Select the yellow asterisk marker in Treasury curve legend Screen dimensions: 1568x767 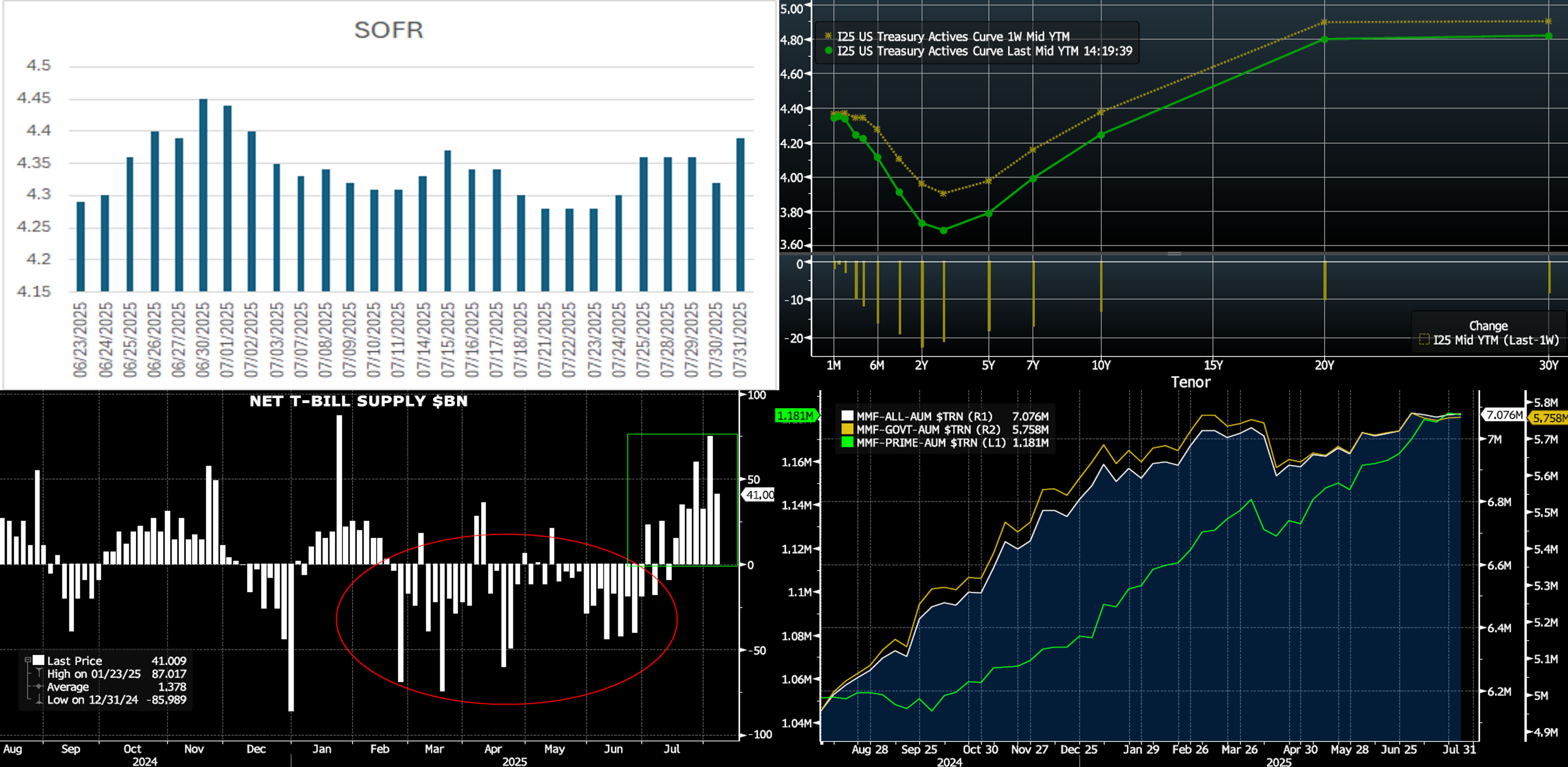[828, 36]
